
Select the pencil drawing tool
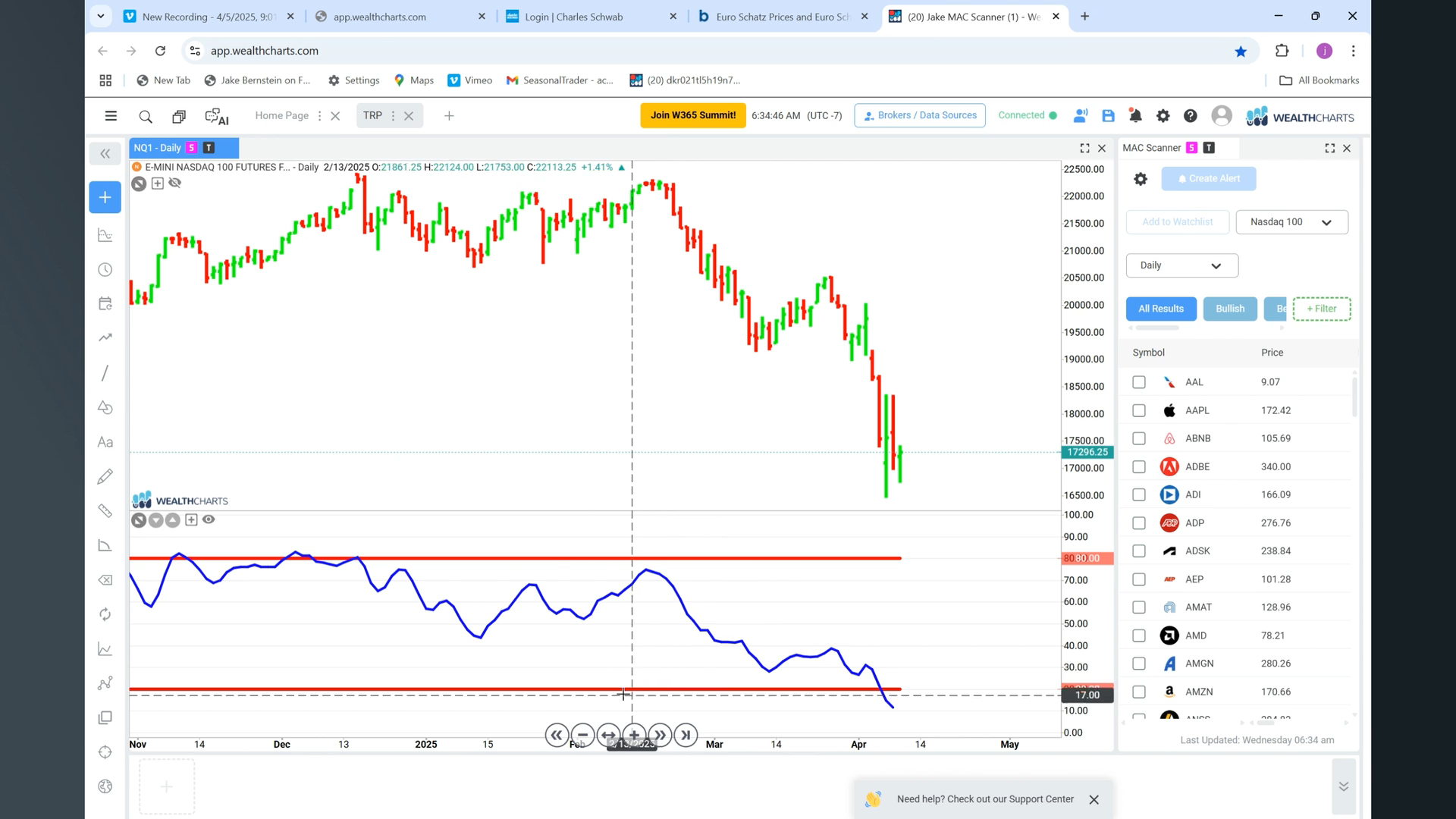point(105,476)
